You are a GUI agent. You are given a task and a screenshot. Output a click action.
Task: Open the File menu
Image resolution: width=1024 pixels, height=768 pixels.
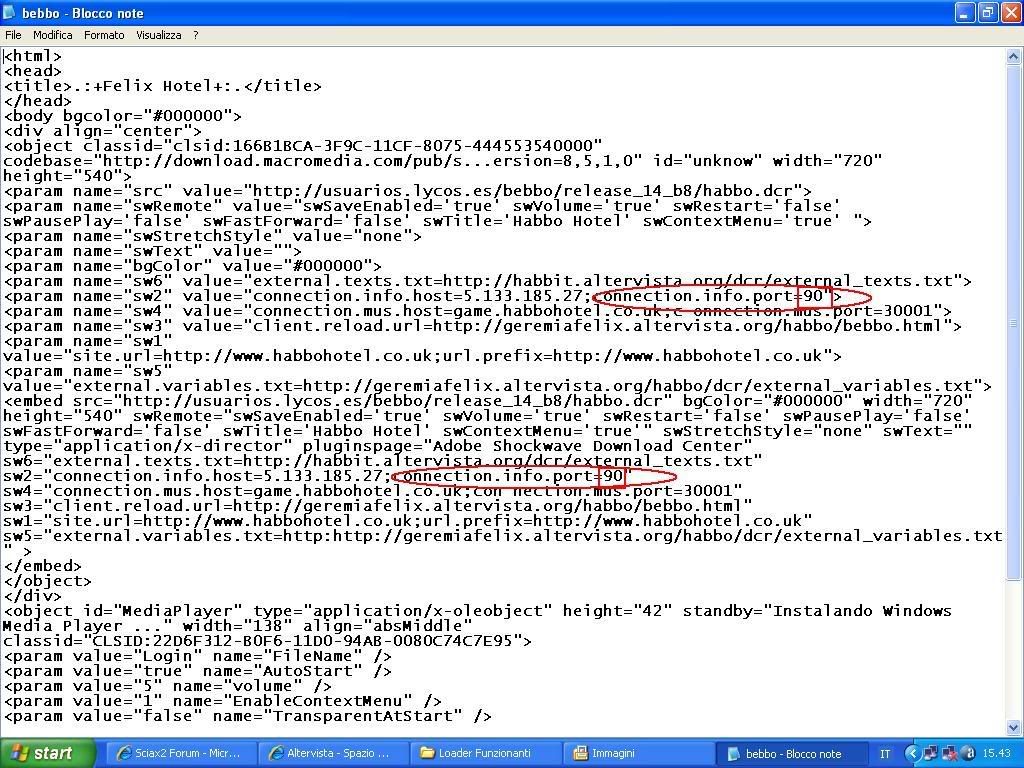coord(13,35)
